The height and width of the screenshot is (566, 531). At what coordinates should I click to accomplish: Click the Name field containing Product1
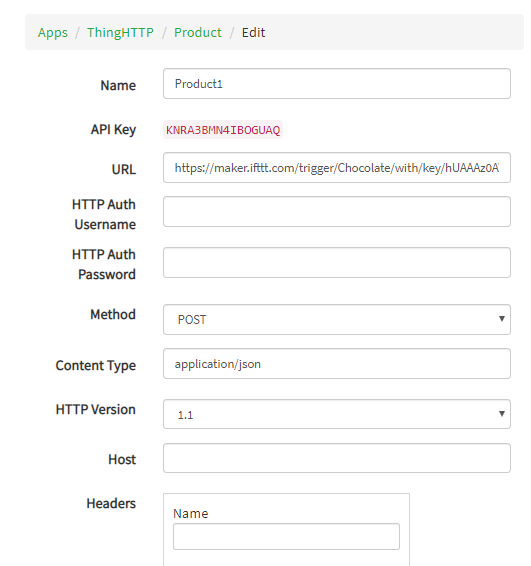337,83
